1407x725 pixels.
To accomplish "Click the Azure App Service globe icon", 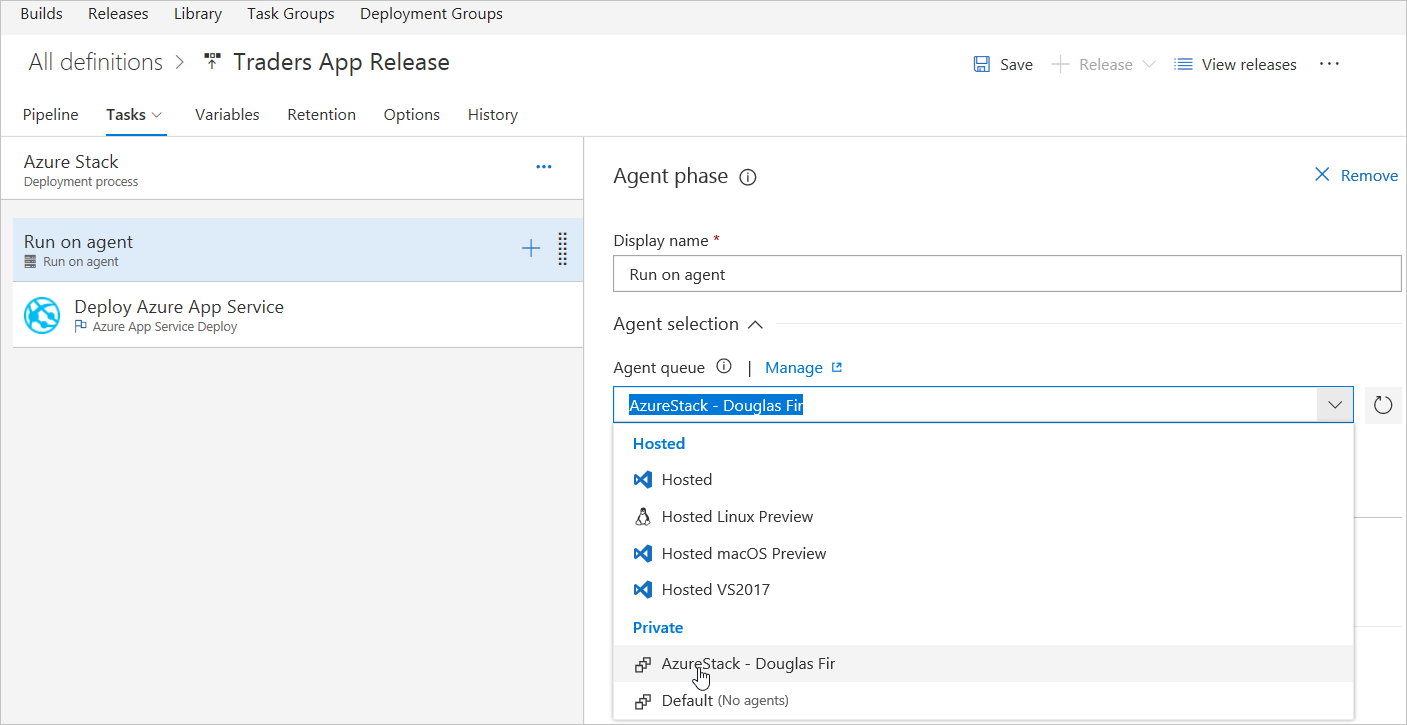I will coord(42,316).
